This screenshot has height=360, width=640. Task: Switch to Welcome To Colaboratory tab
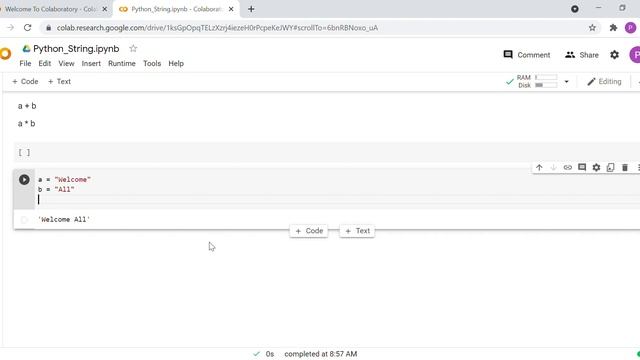point(51,9)
